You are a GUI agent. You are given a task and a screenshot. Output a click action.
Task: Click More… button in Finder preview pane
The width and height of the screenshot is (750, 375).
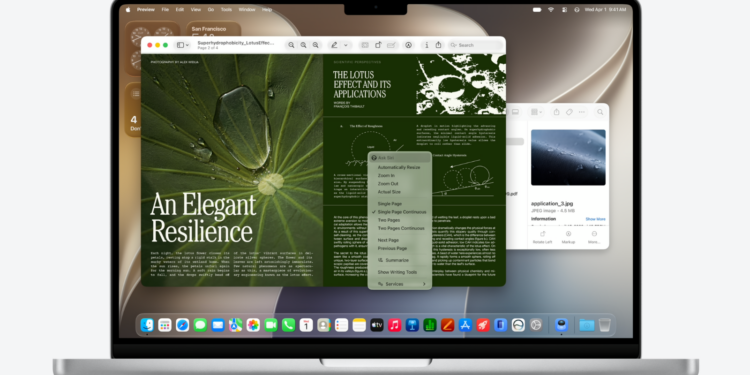(594, 237)
